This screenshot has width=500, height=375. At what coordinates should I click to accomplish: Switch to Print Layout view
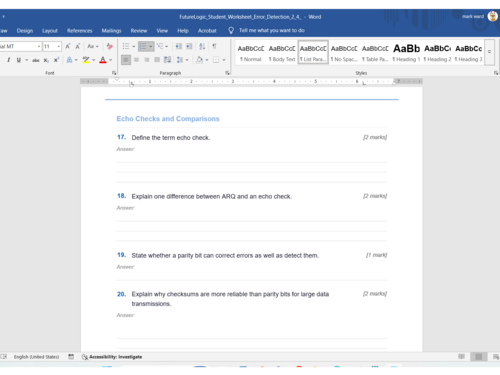click(479, 357)
